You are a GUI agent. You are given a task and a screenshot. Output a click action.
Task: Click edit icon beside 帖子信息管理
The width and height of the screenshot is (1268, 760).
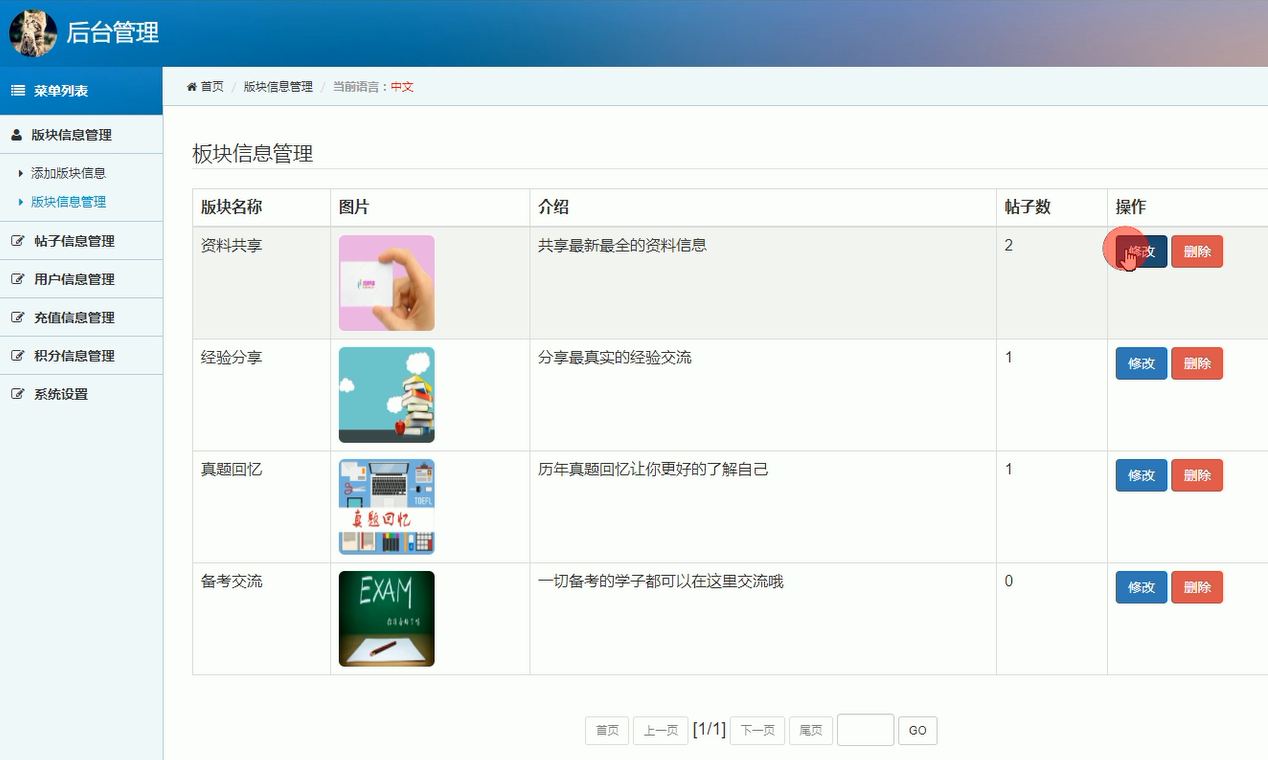pyautogui.click(x=17, y=241)
